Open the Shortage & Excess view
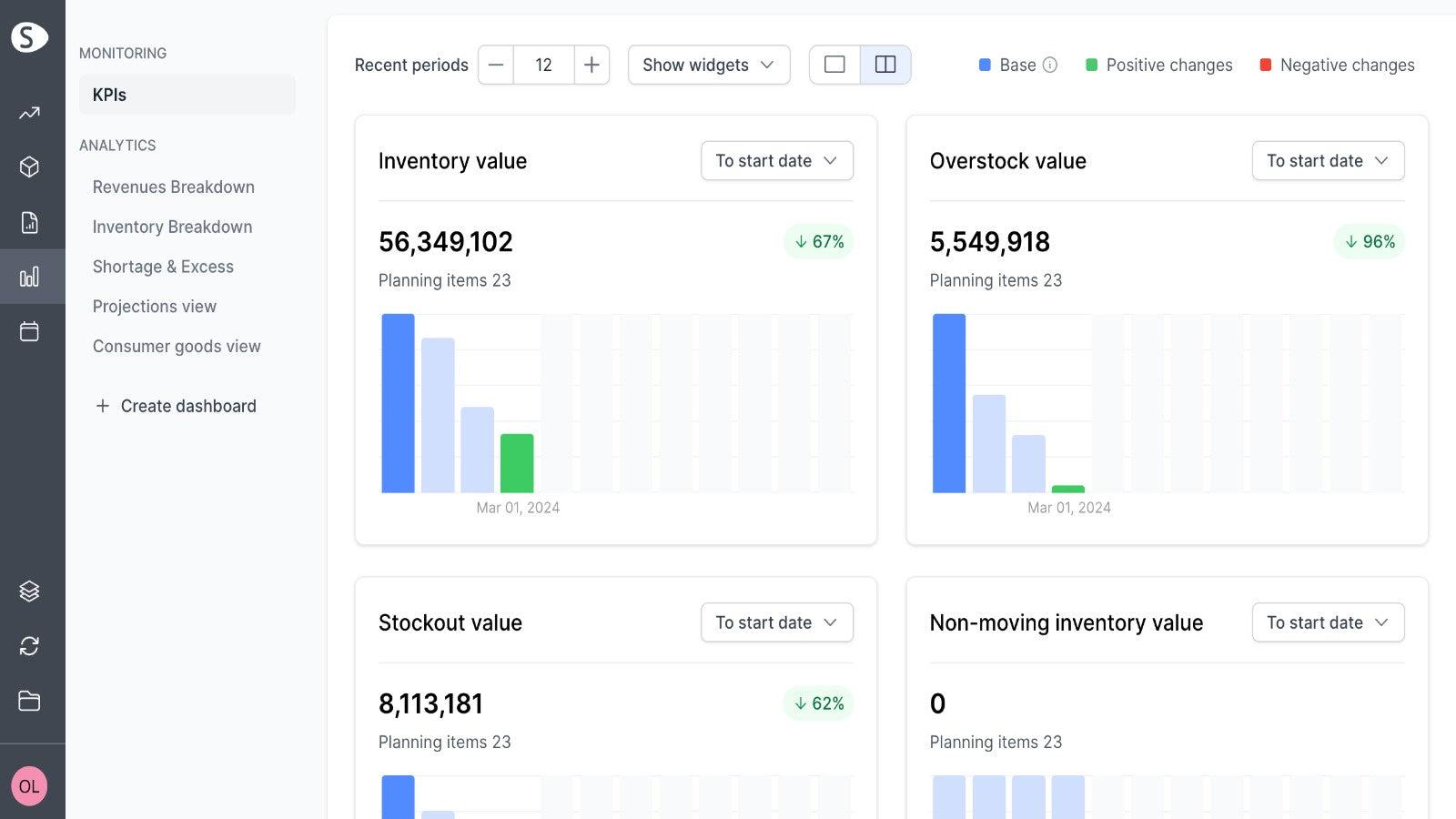This screenshot has height=819, width=1456. click(x=163, y=267)
